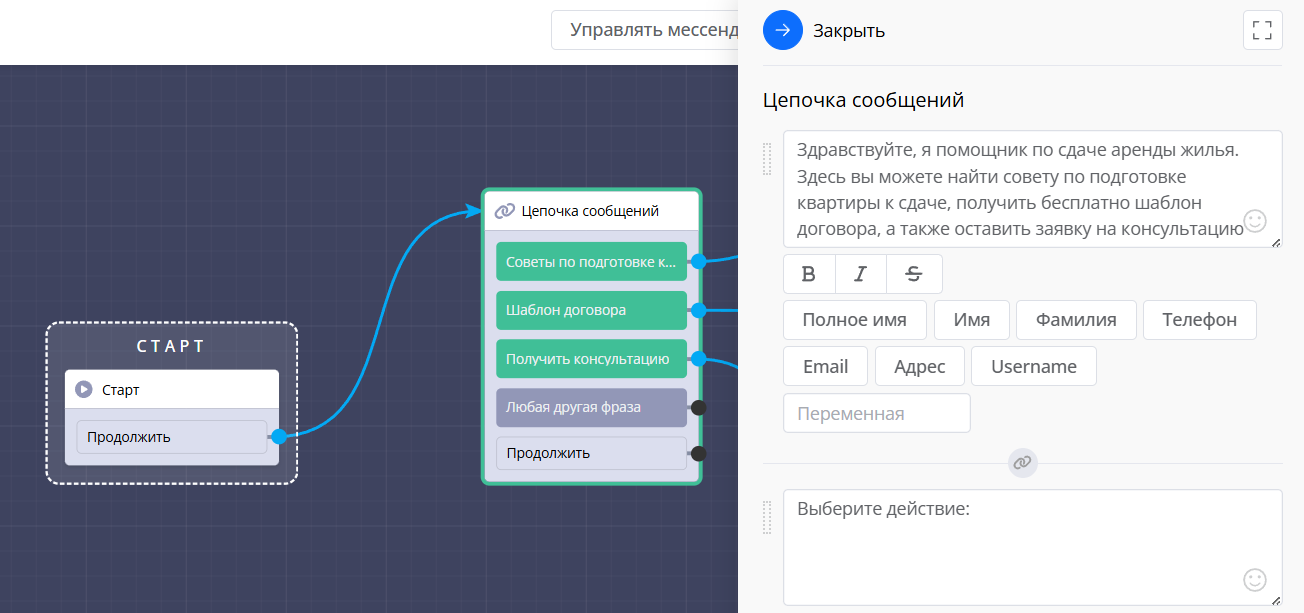
Task: Click the play icon in Старт block
Action: click(84, 390)
